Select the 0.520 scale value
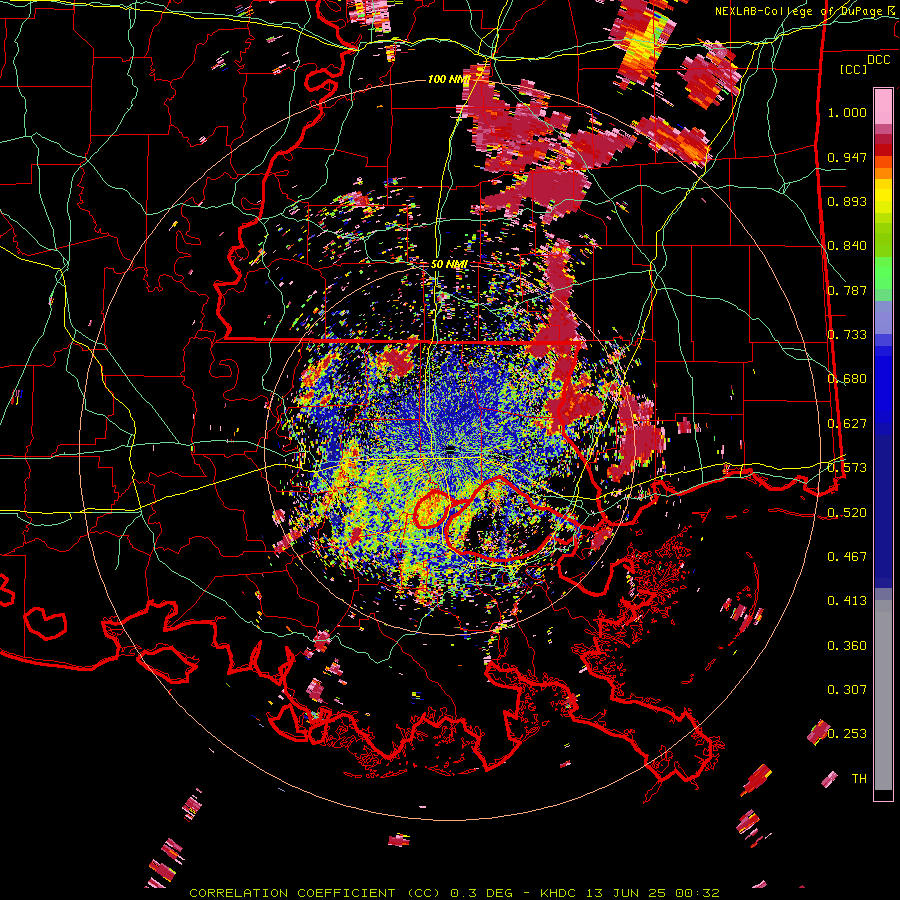Viewport: 900px width, 900px height. coord(847,512)
